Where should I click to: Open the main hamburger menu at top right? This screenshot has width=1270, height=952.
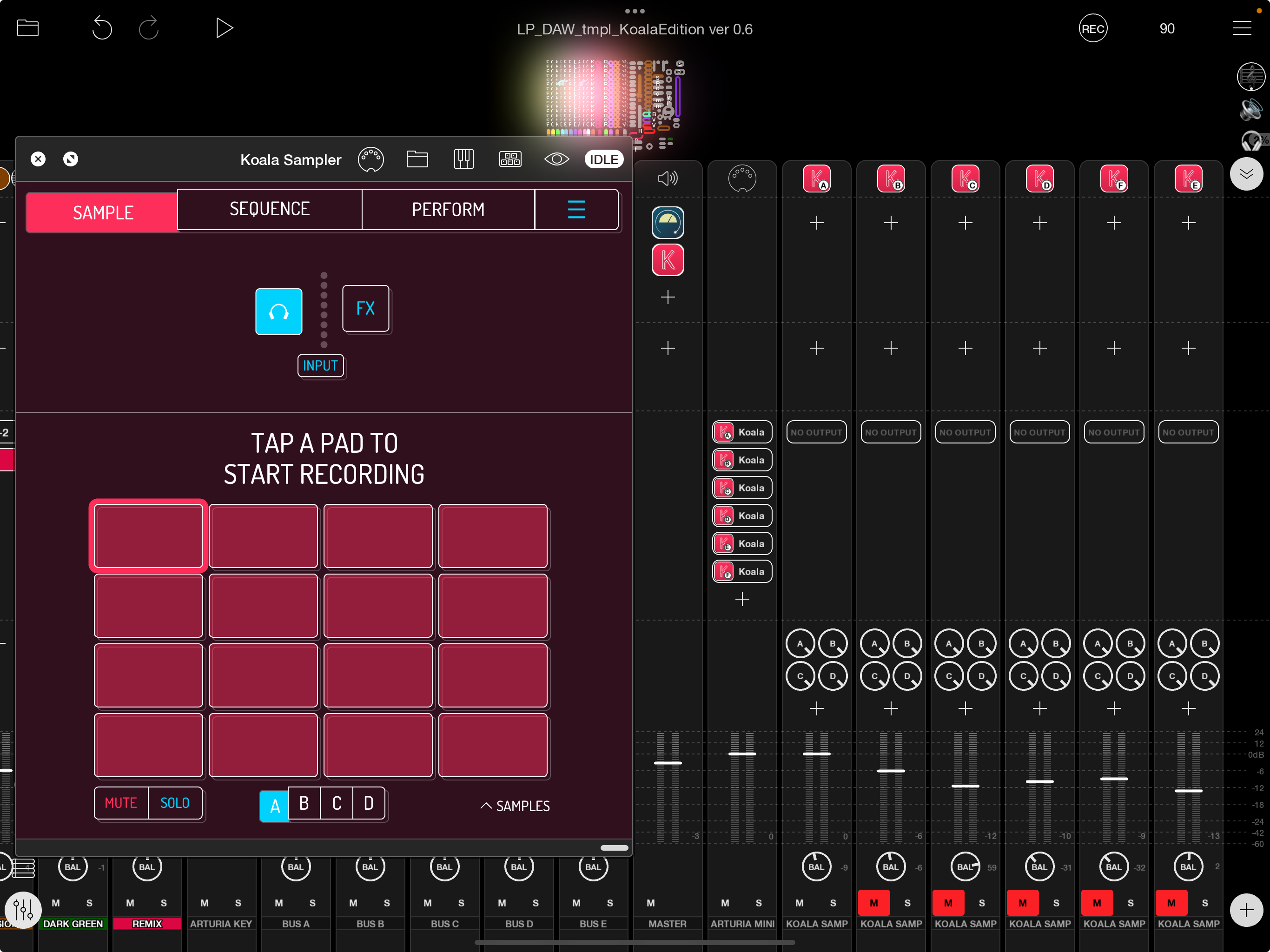[x=1242, y=28]
